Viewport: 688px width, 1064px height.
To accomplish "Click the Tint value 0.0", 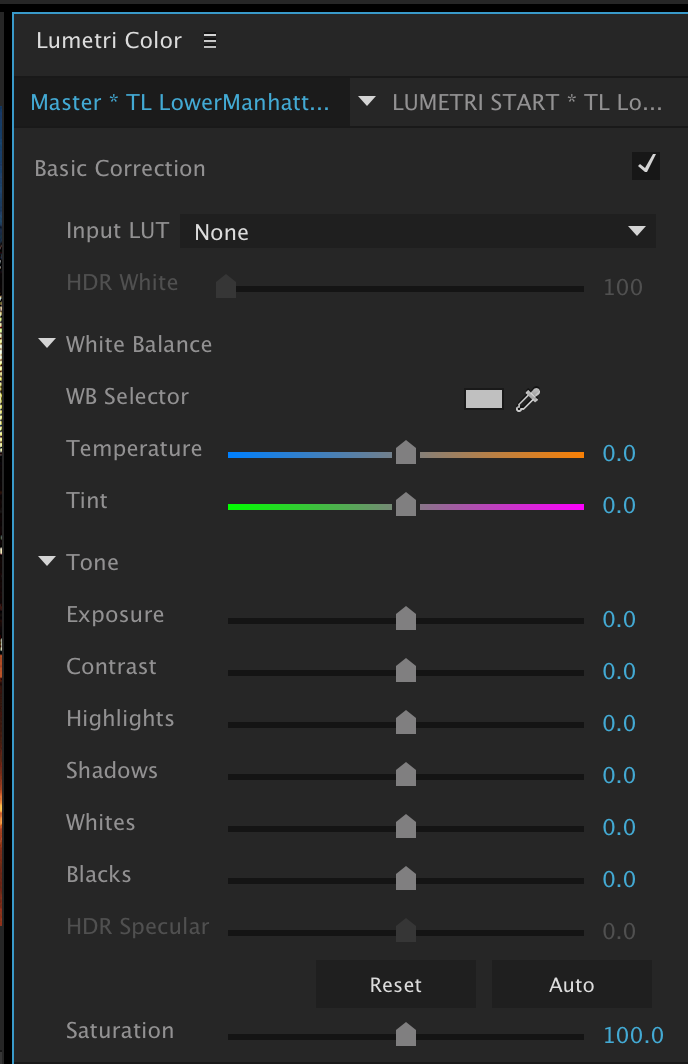I will pos(619,505).
